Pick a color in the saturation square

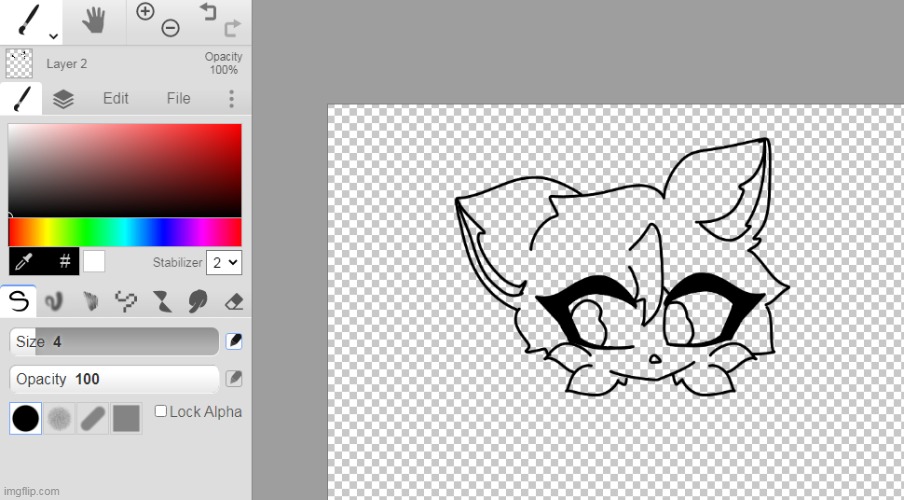click(125, 170)
